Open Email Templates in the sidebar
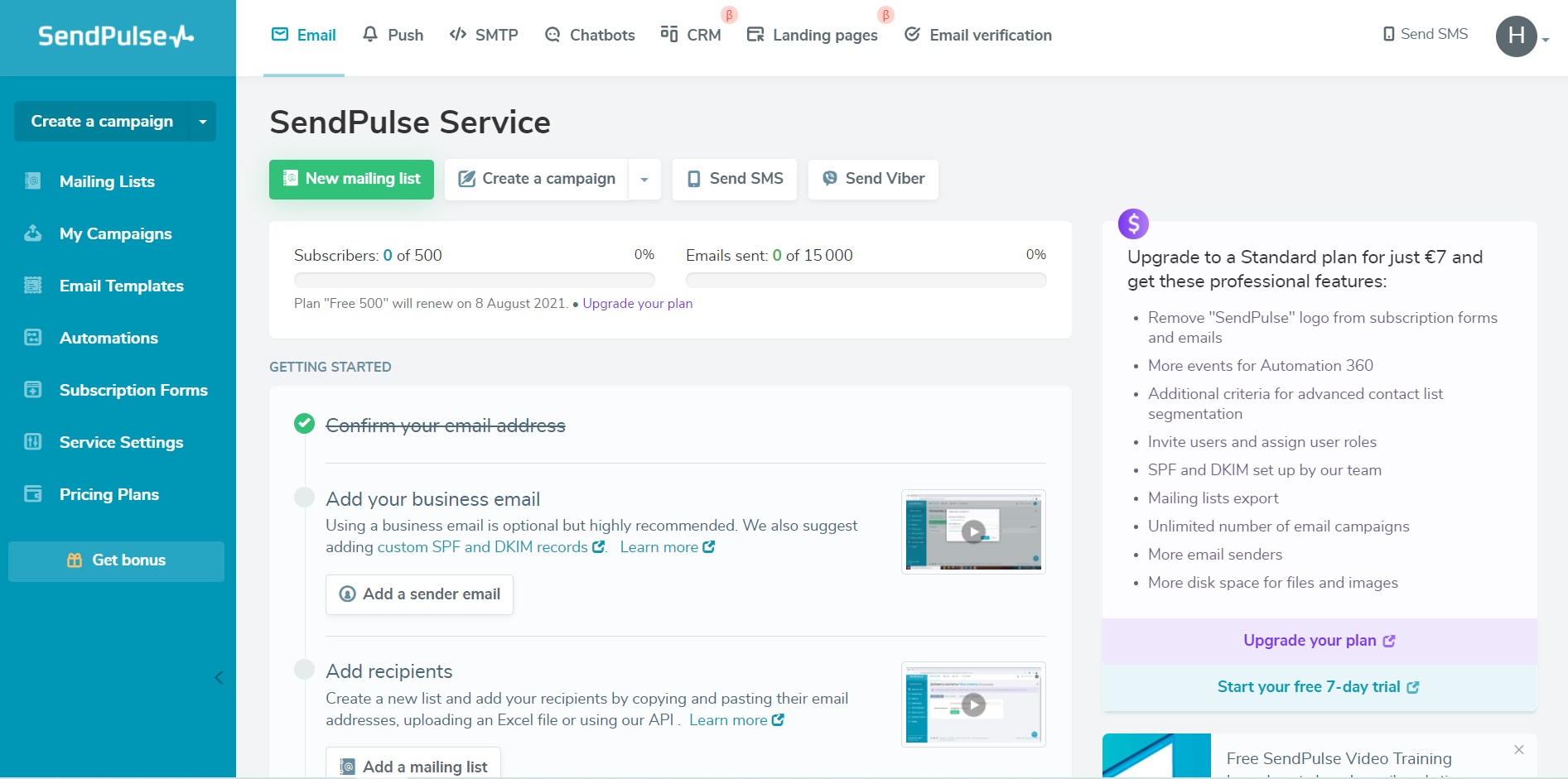The image size is (1568, 779). pos(121,286)
